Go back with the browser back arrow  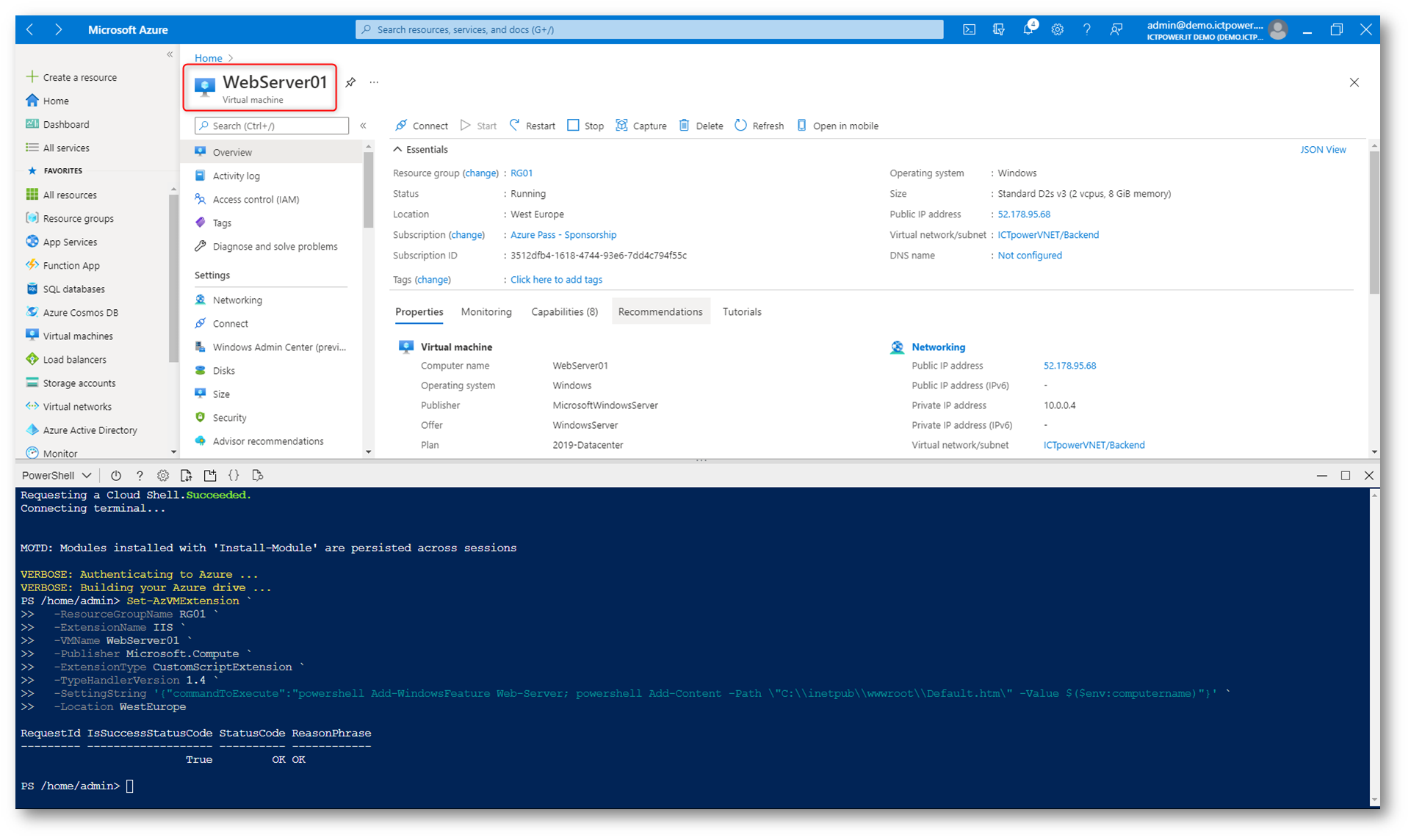(30, 29)
